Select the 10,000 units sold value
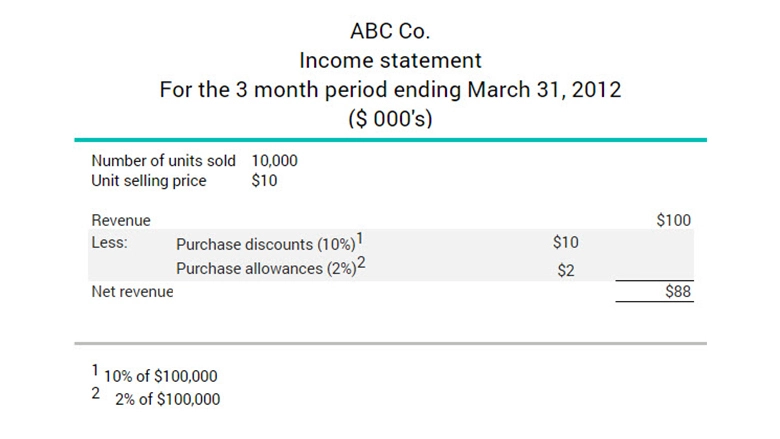780x439 pixels. tap(275, 161)
